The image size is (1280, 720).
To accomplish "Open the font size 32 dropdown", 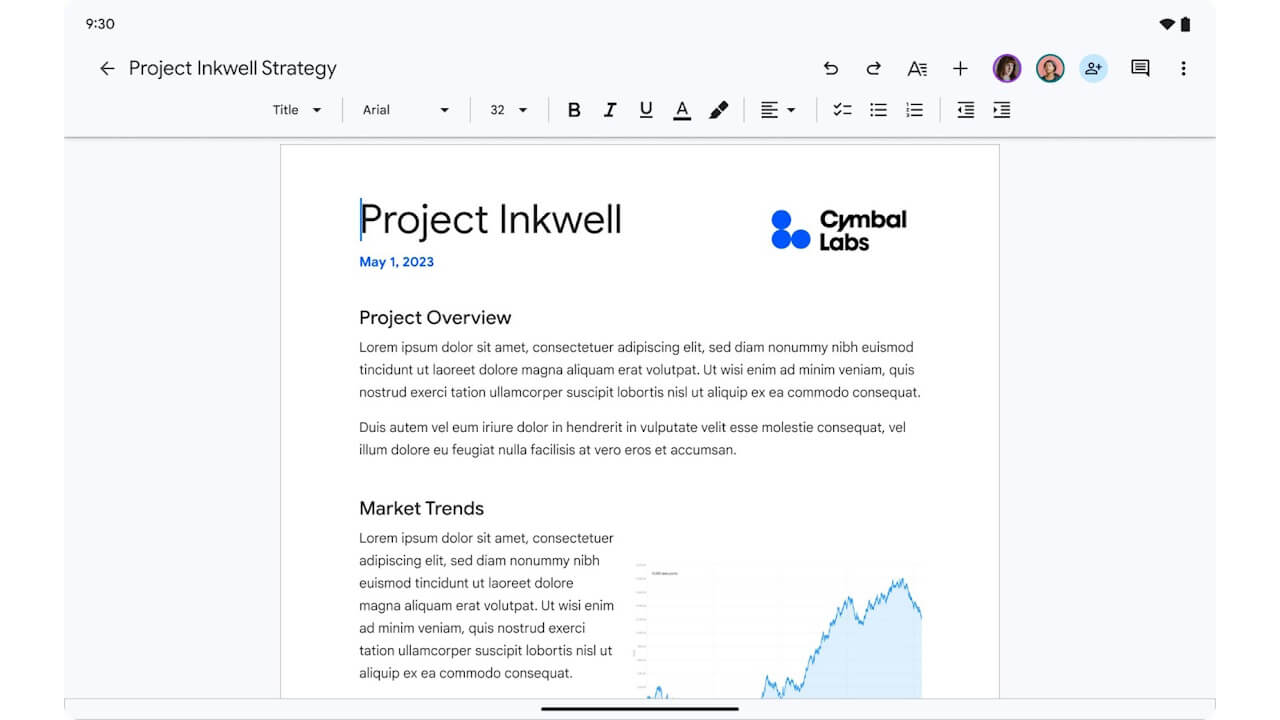I will pos(509,110).
